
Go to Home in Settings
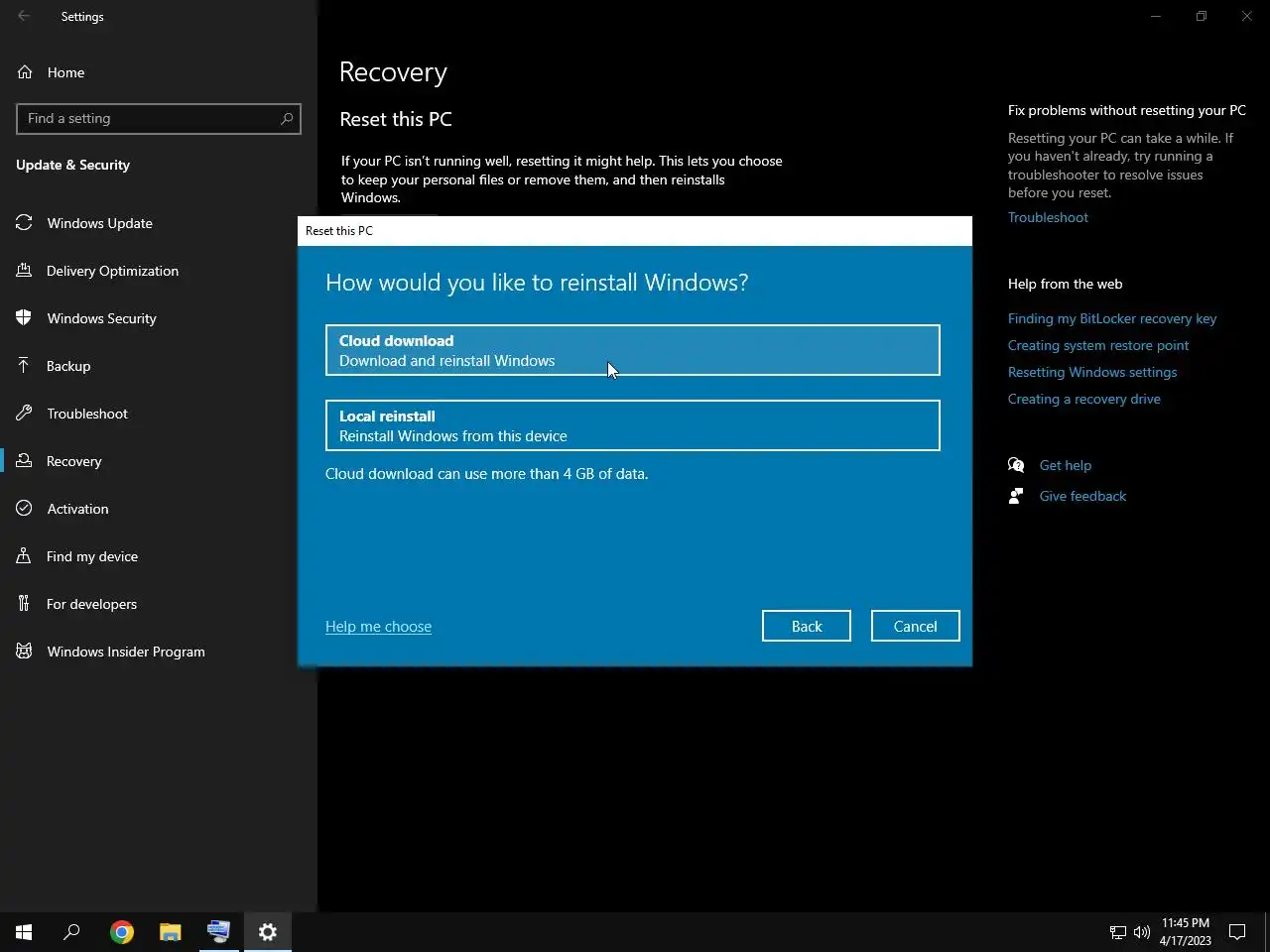tap(159, 72)
